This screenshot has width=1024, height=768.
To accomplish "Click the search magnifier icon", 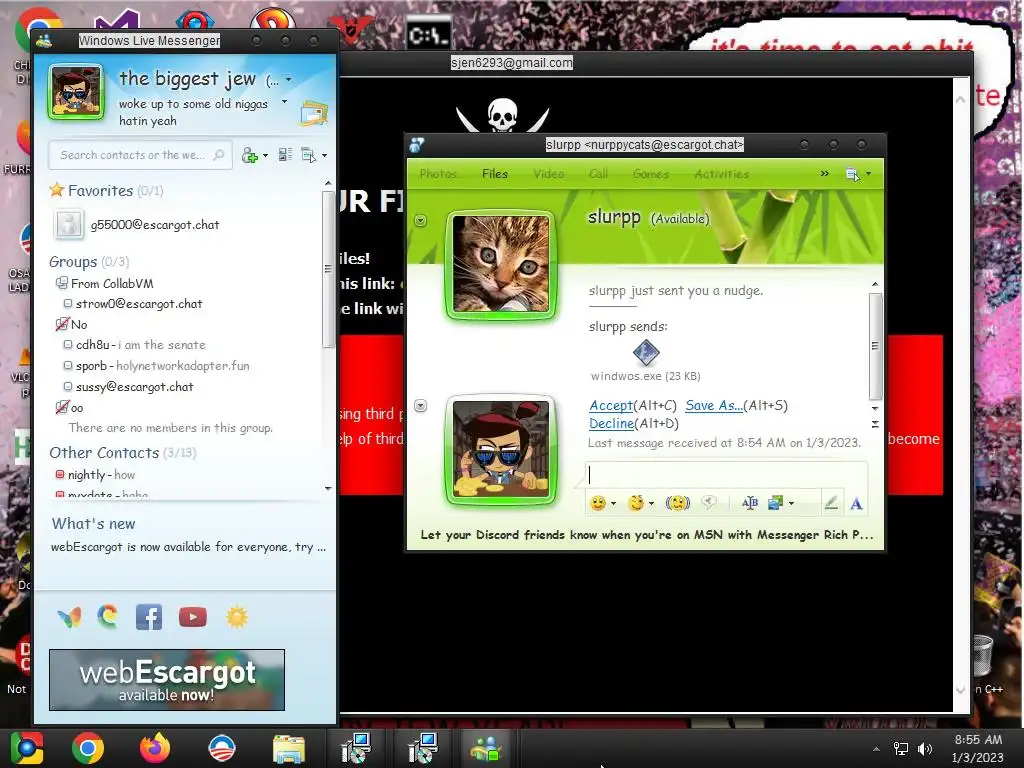I will click(x=219, y=155).
